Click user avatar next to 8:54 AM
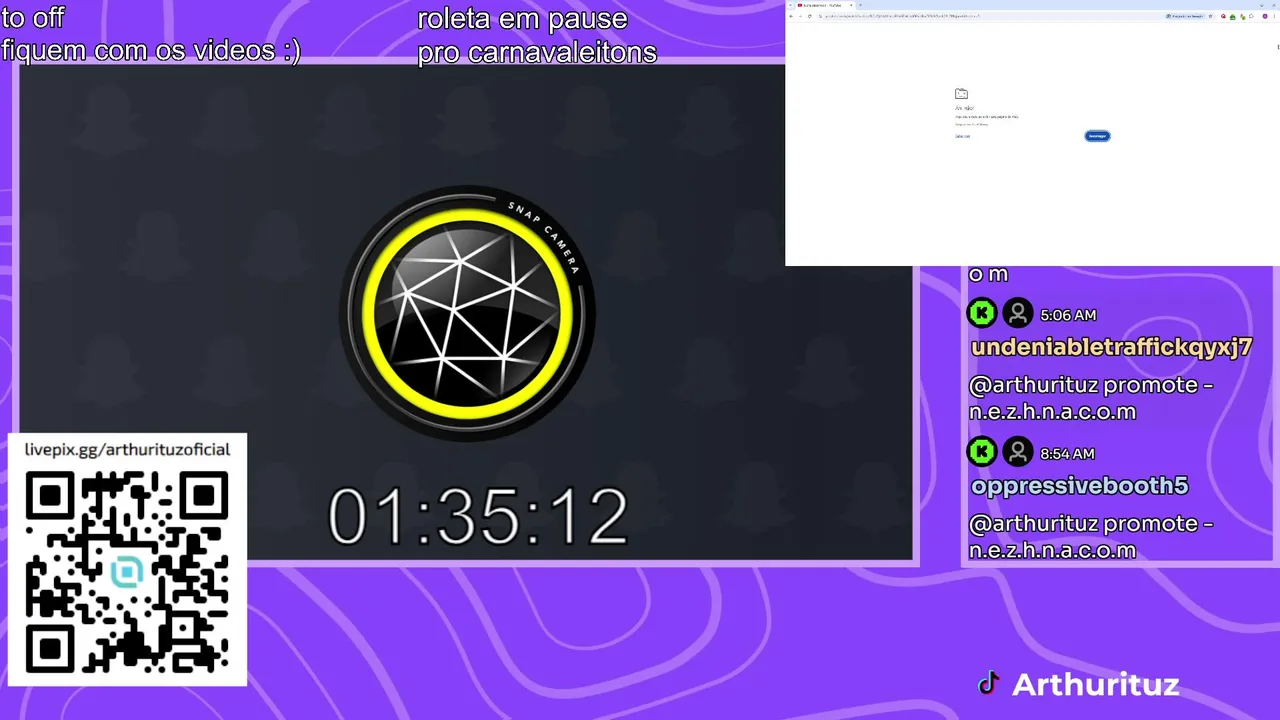The height and width of the screenshot is (720, 1280). tap(1018, 453)
